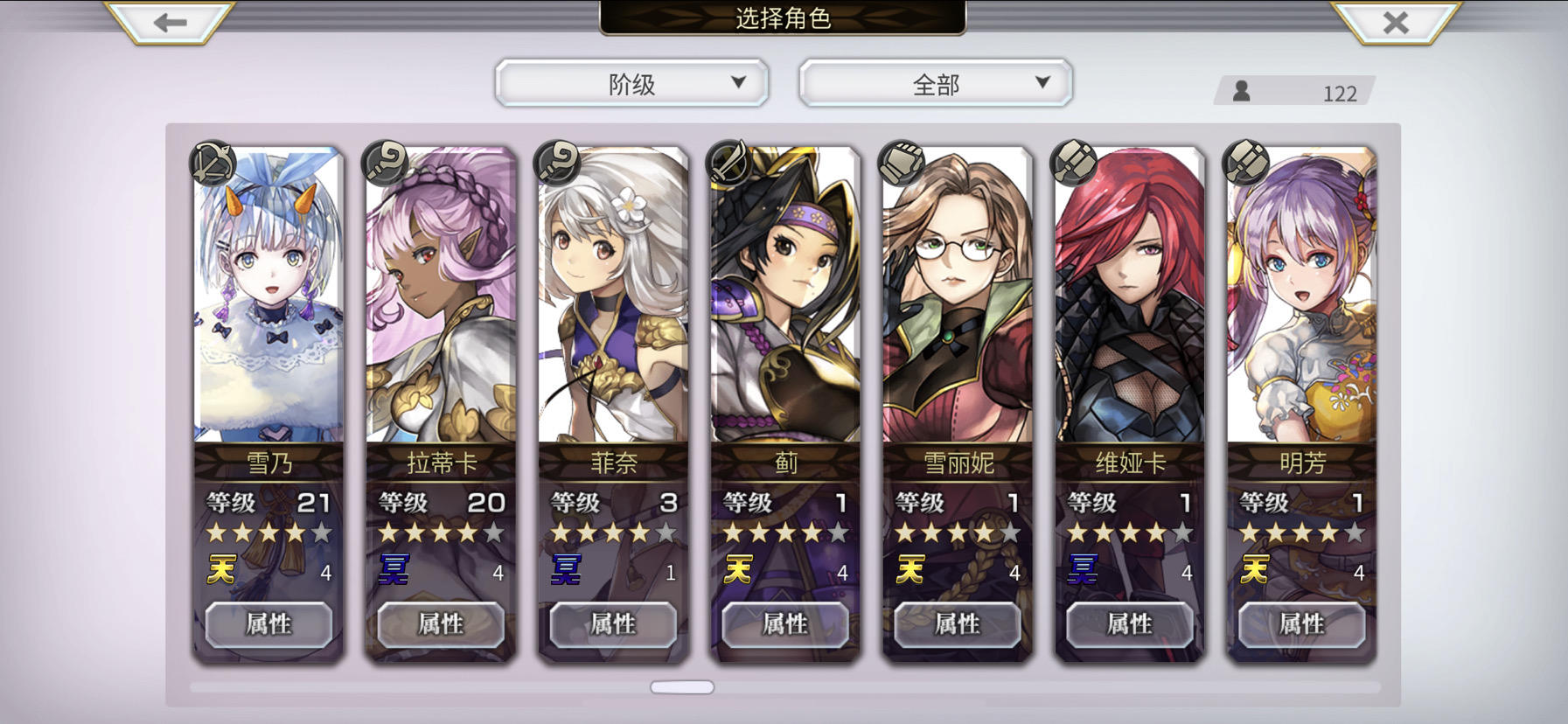Open the 阶级 sort dropdown

click(631, 84)
